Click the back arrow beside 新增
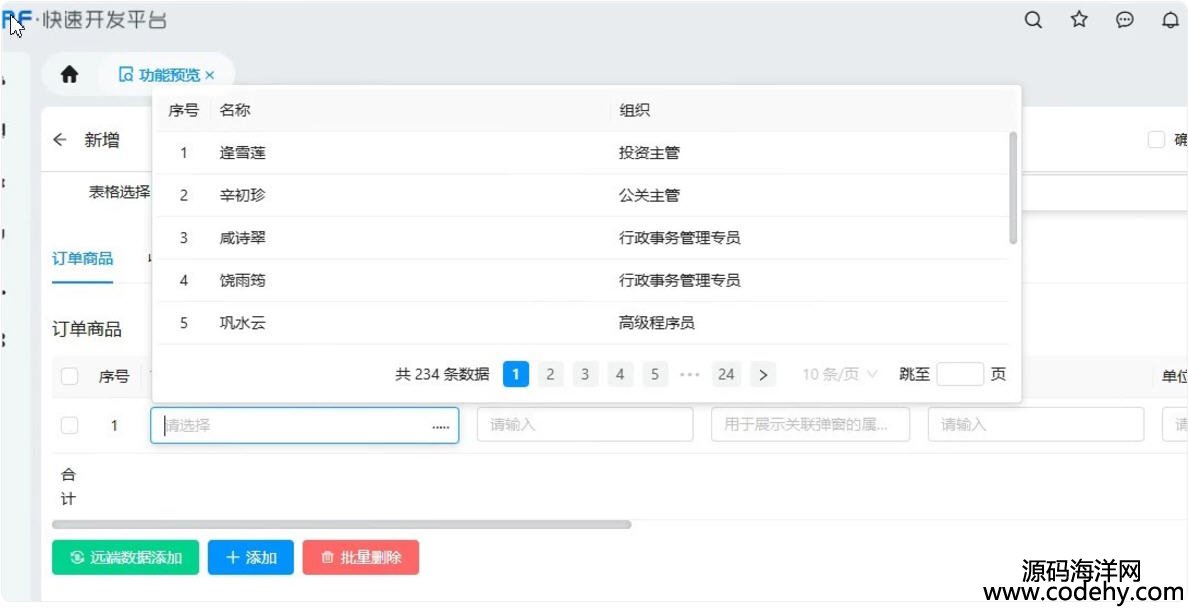This screenshot has width=1188, height=612. coord(60,140)
